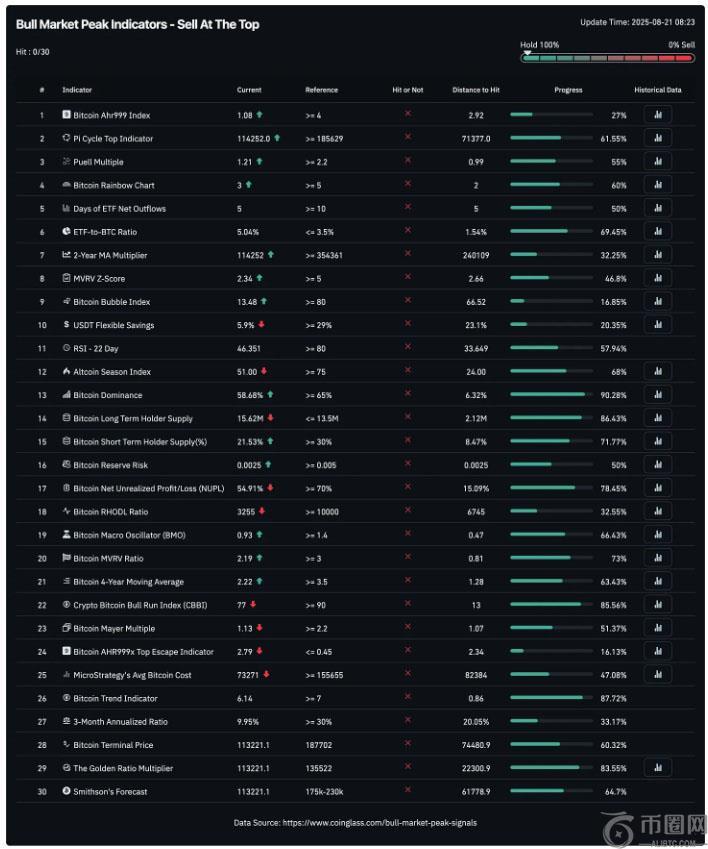The height and width of the screenshot is (849, 708).
Task: View Altcoin Season Index historical chart icon
Action: coord(657,372)
